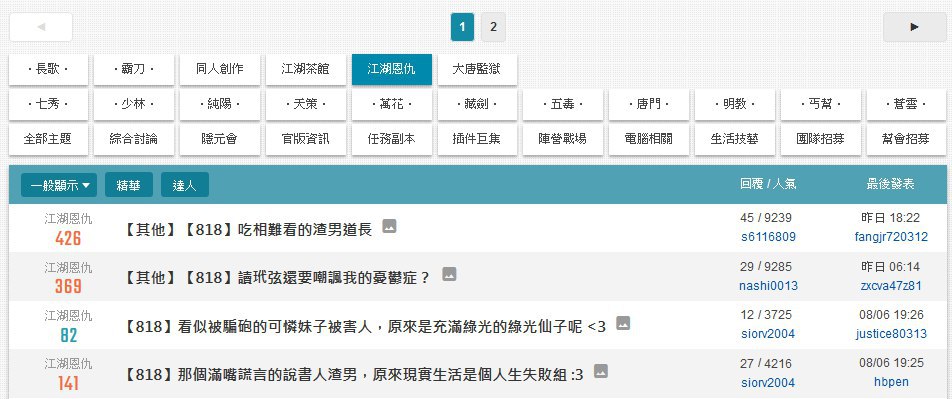Click image icon beside 吃相難看的渣男道長 thread
The height and width of the screenshot is (399, 952).
coord(389,227)
